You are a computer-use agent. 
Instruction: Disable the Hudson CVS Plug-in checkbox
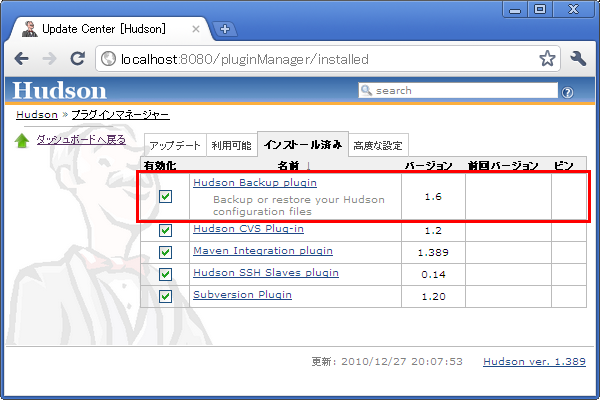pyautogui.click(x=165, y=230)
